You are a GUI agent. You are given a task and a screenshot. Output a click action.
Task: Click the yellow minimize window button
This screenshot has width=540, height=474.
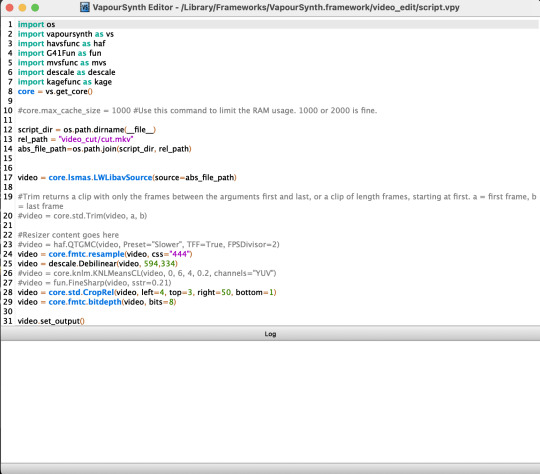click(22, 7)
